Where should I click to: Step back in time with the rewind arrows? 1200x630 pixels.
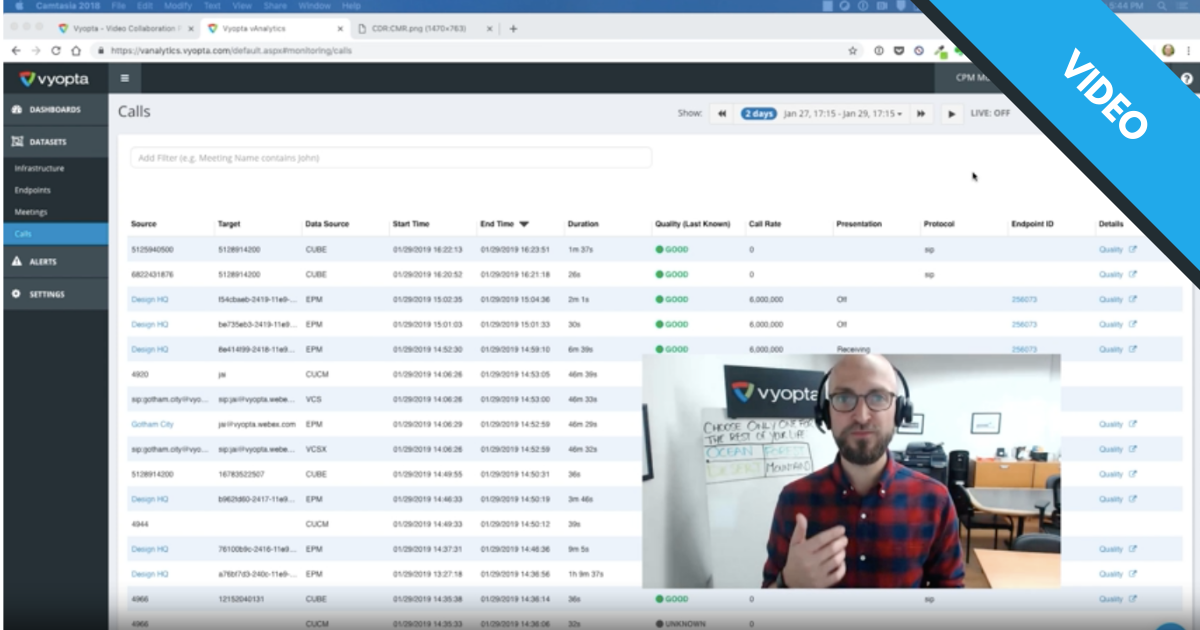click(x=721, y=114)
